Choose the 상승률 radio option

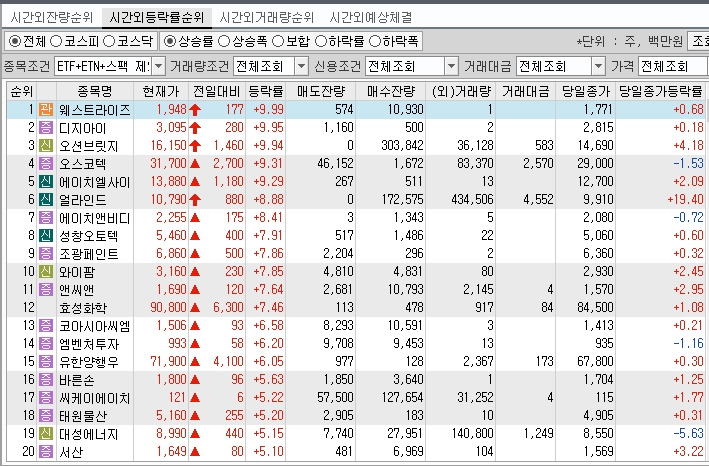coord(170,42)
